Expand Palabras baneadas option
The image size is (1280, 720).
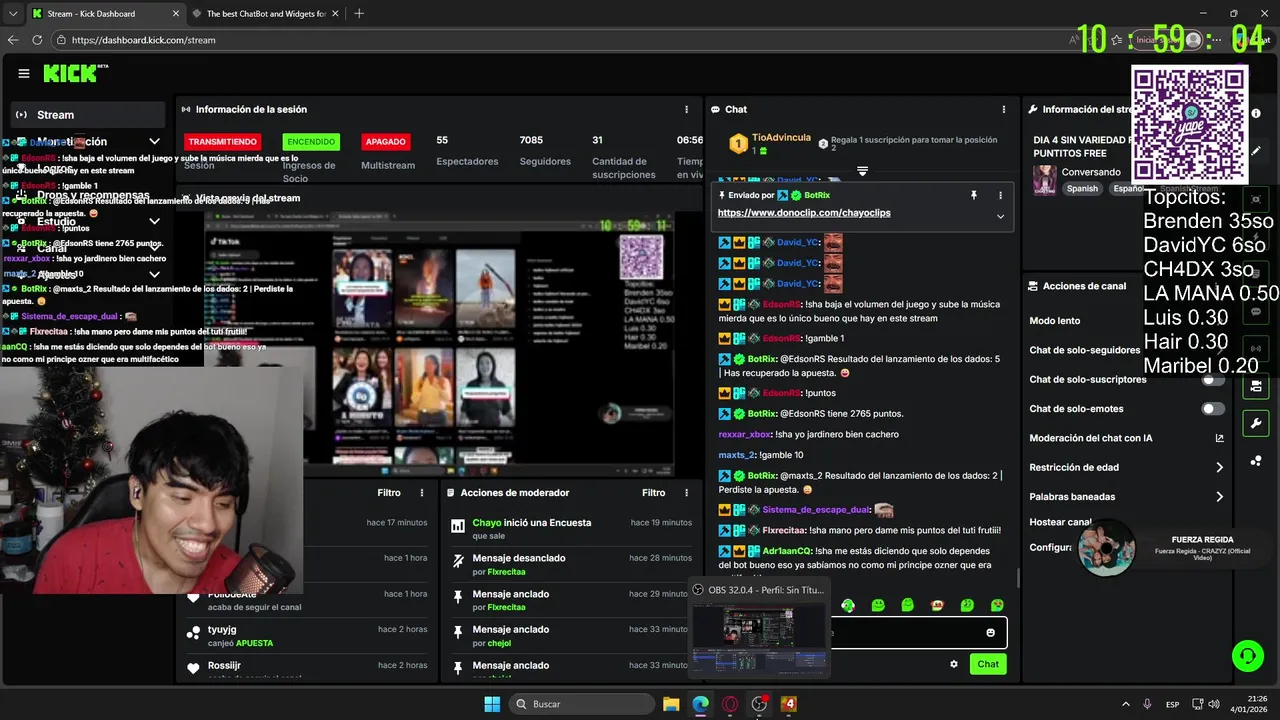[1219, 496]
